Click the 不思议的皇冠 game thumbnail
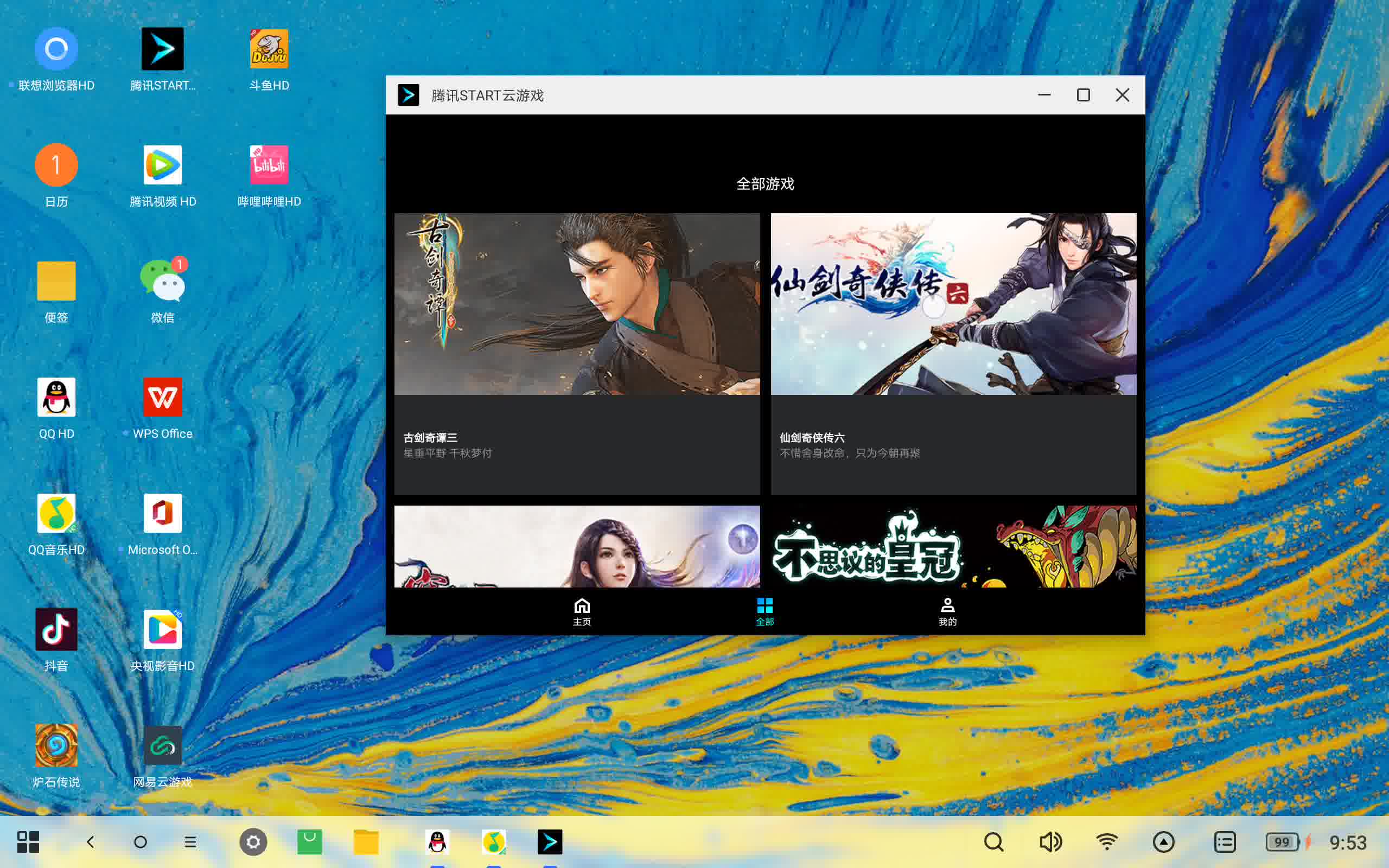The height and width of the screenshot is (868, 1389). [x=953, y=546]
